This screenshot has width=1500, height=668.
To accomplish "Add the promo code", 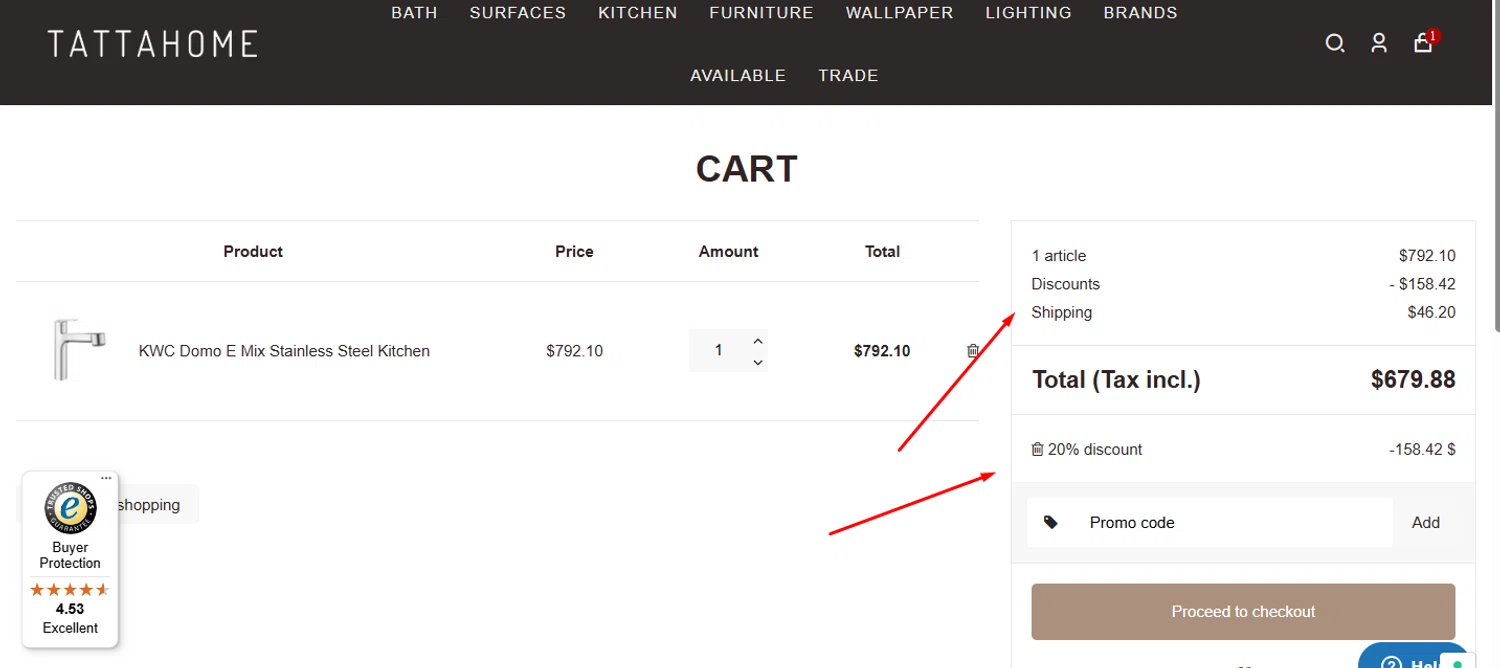I will pyautogui.click(x=1426, y=522).
